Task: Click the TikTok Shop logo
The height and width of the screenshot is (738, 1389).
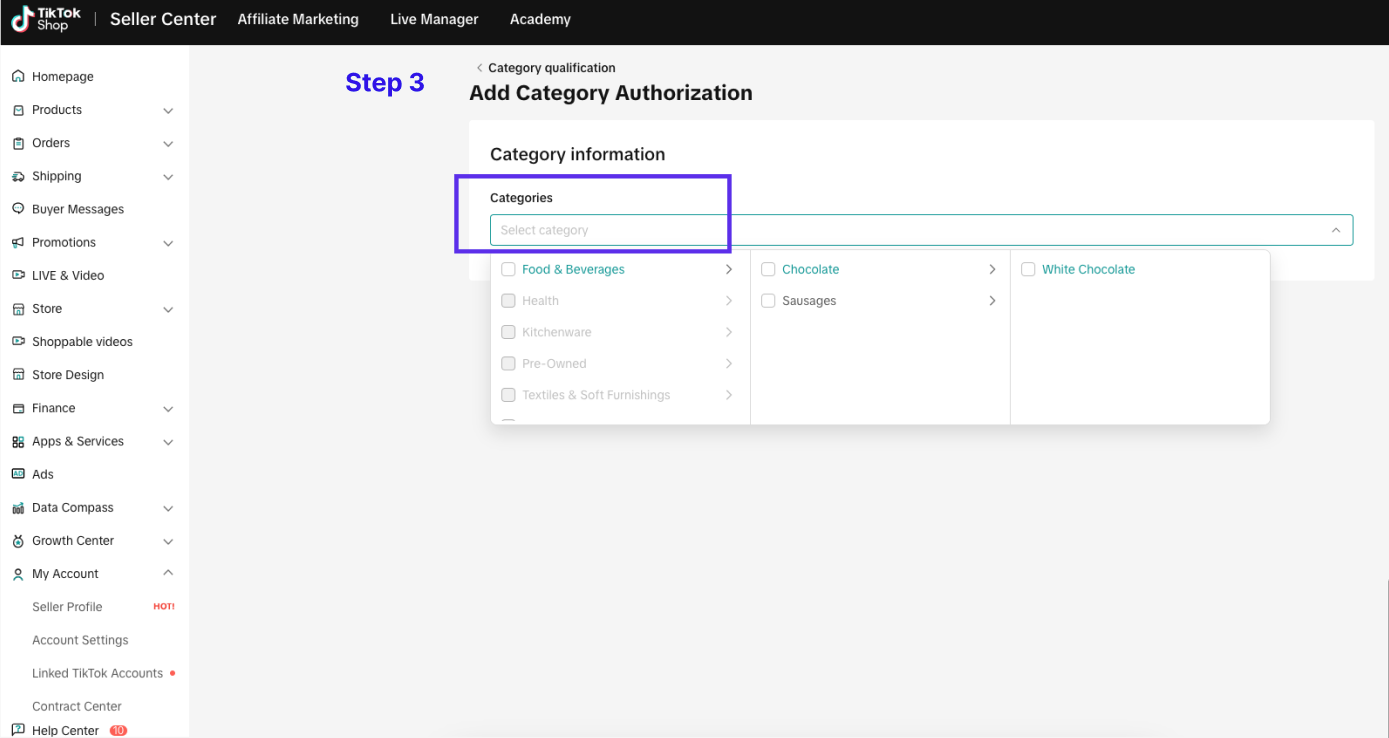Action: tap(46, 19)
